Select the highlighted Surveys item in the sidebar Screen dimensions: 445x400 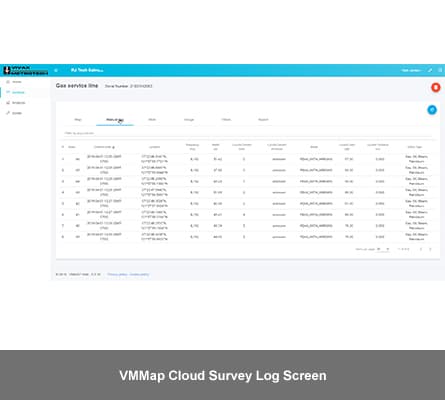tap(15, 92)
